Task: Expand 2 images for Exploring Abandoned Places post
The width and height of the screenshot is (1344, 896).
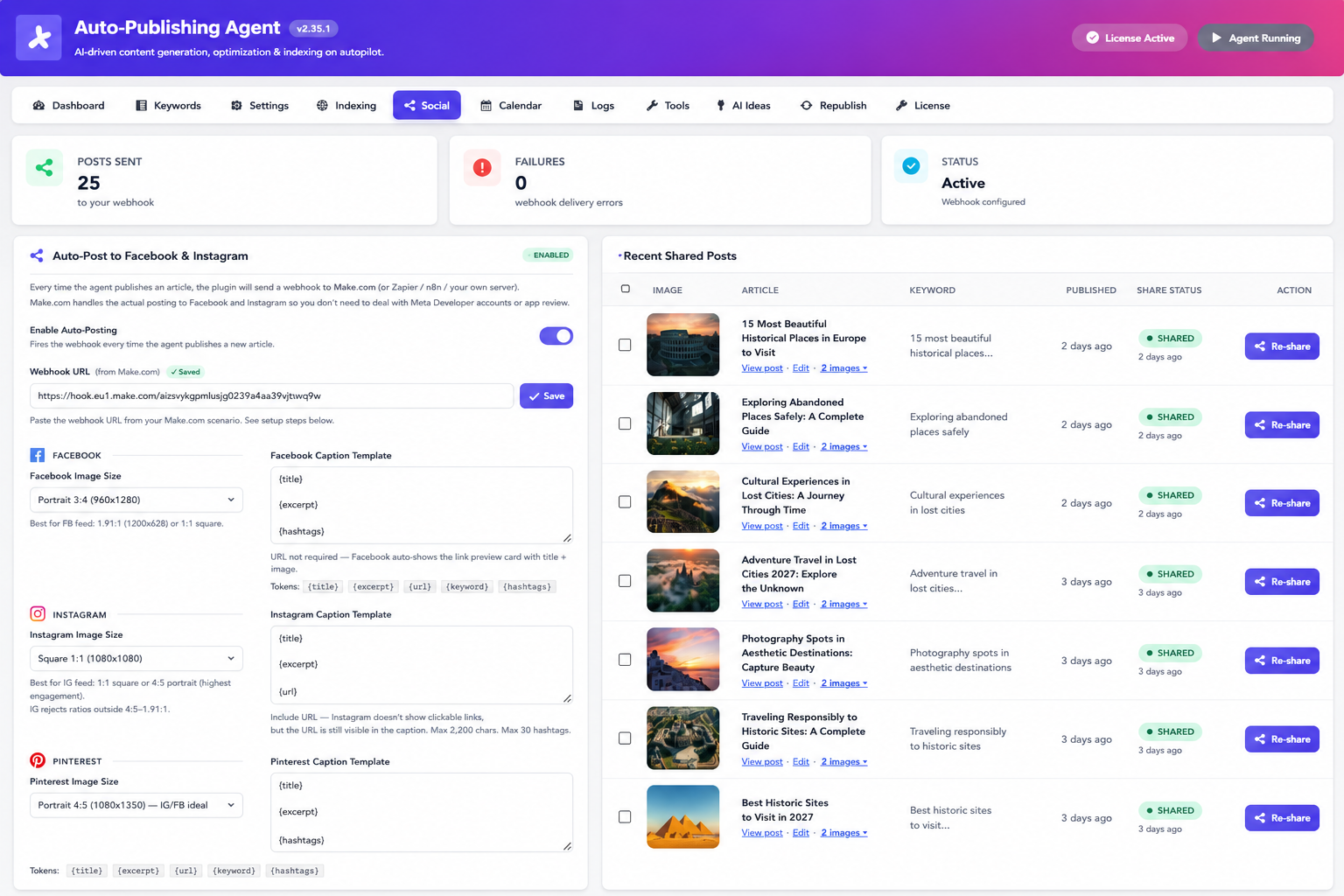Action: (x=843, y=447)
